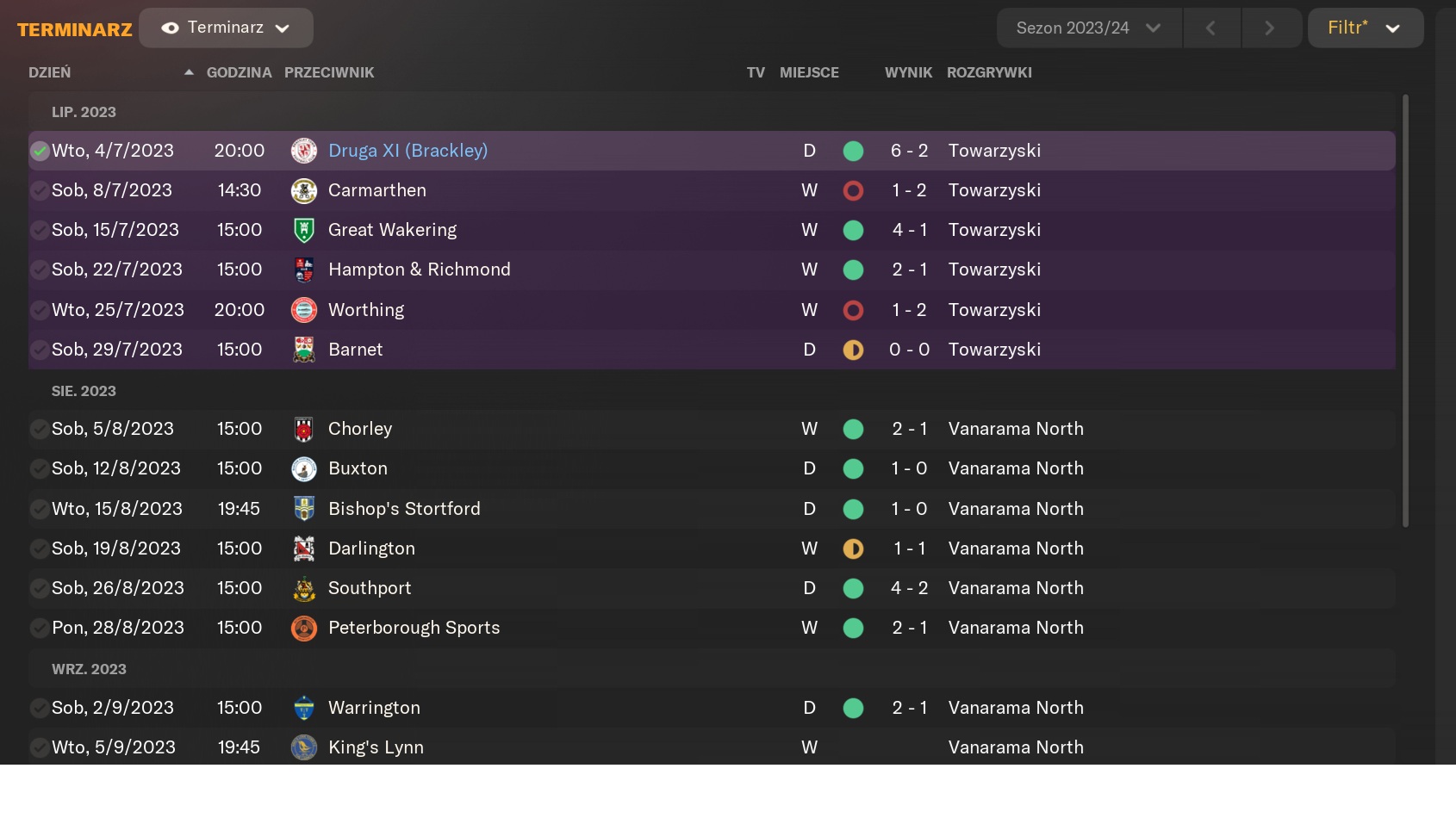
Task: Click the Carmarthen club crest icon
Action: (304, 190)
